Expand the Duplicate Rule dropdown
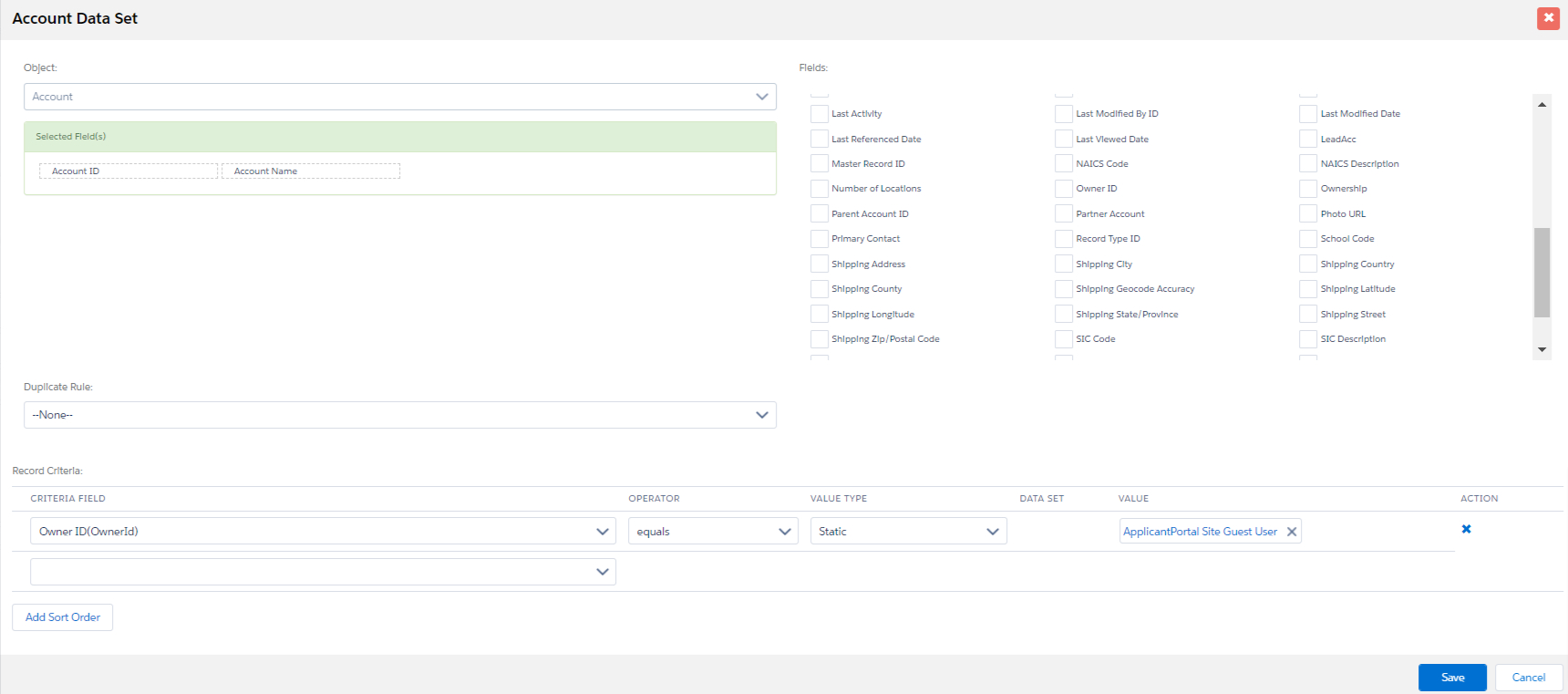 pyautogui.click(x=399, y=415)
